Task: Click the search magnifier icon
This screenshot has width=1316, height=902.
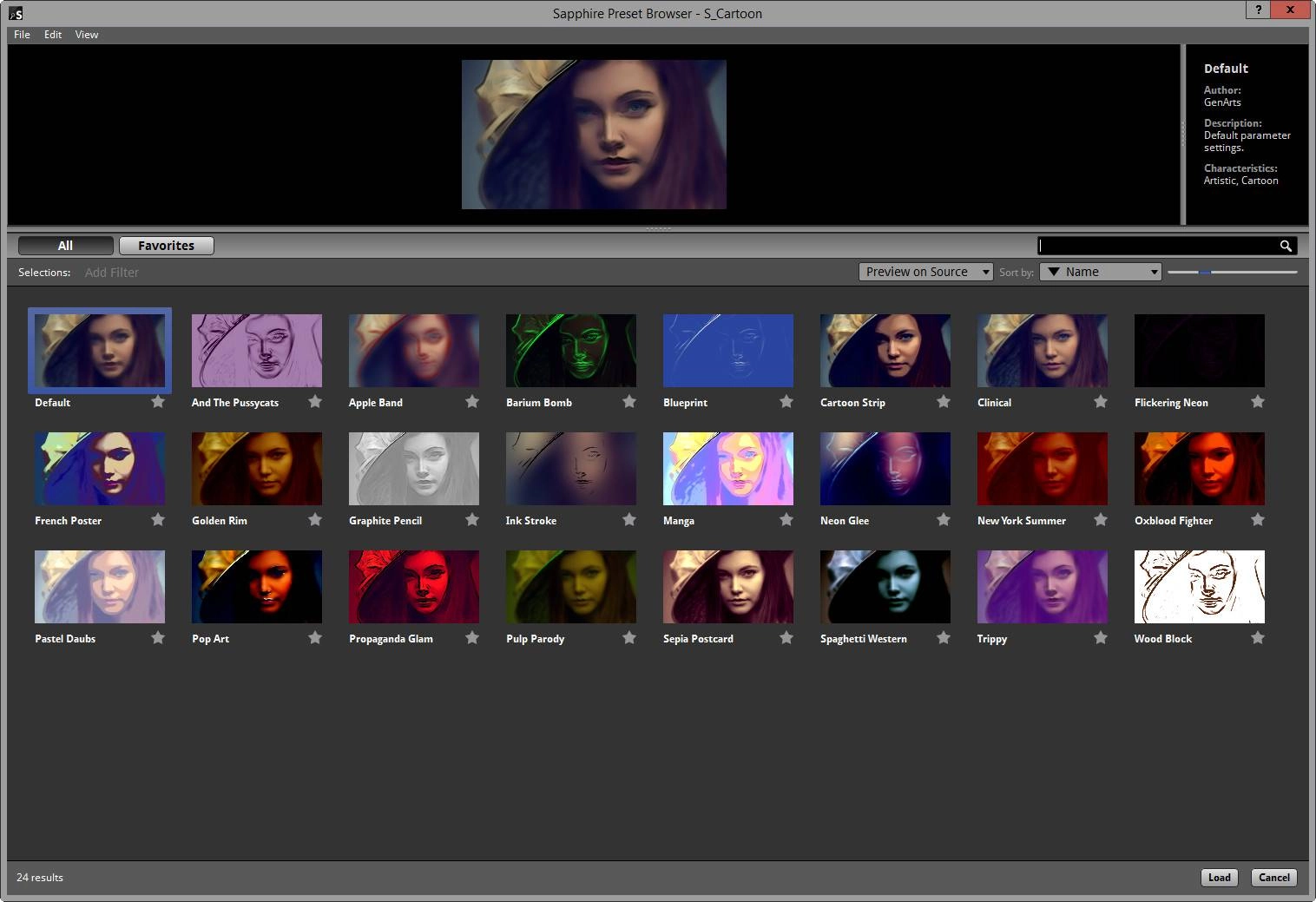Action: coord(1286,246)
